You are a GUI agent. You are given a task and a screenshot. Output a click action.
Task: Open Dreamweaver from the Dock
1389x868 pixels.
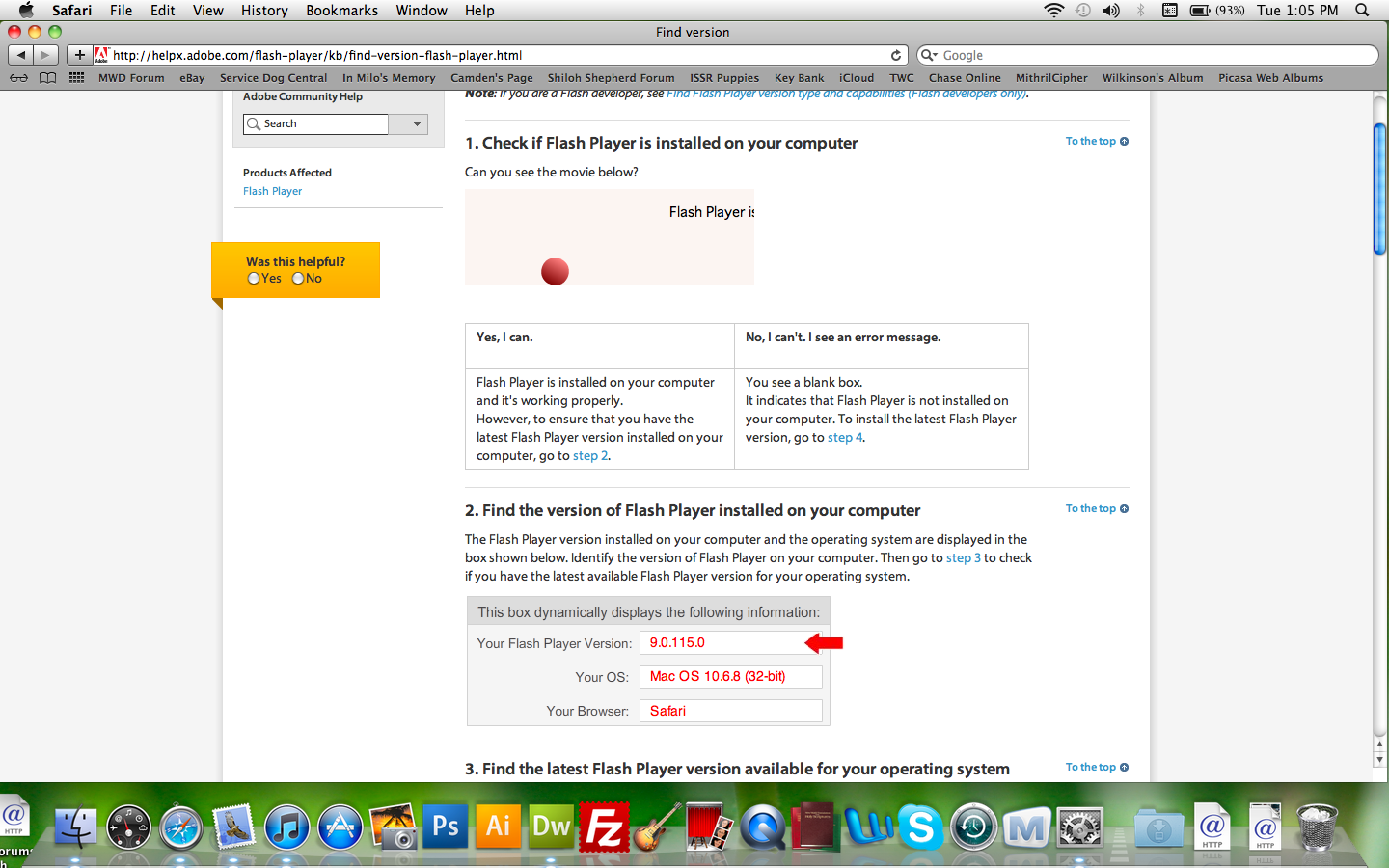[552, 827]
